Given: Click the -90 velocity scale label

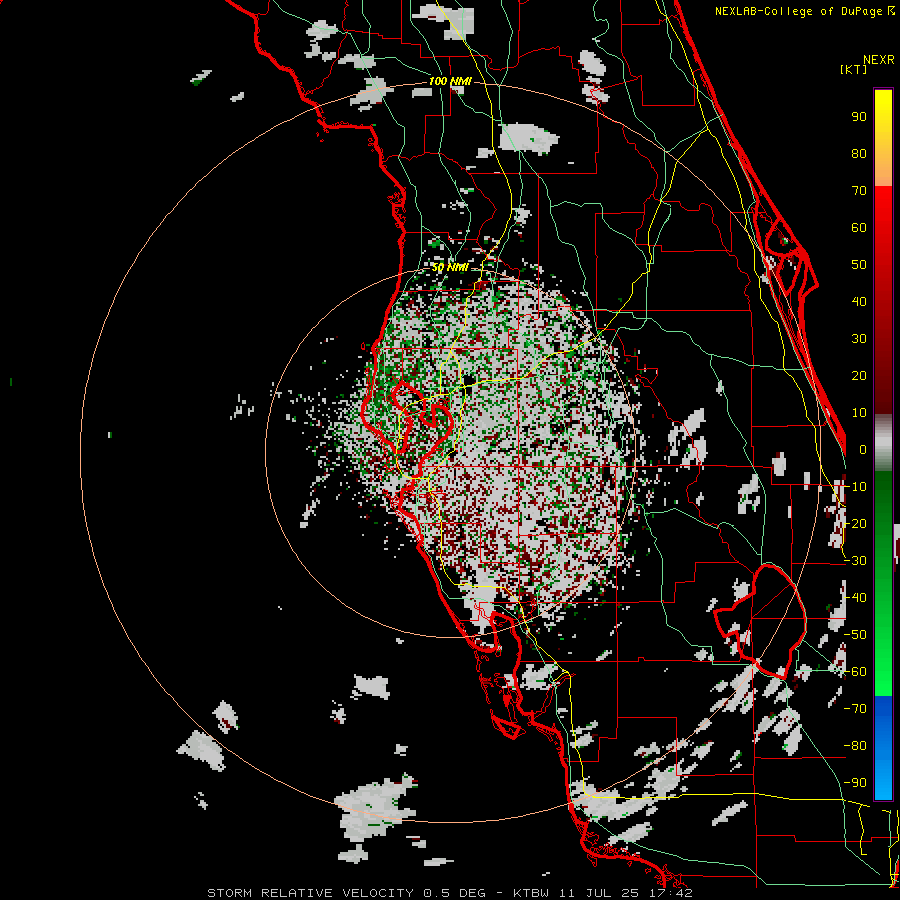Looking at the screenshot, I should (x=855, y=783).
